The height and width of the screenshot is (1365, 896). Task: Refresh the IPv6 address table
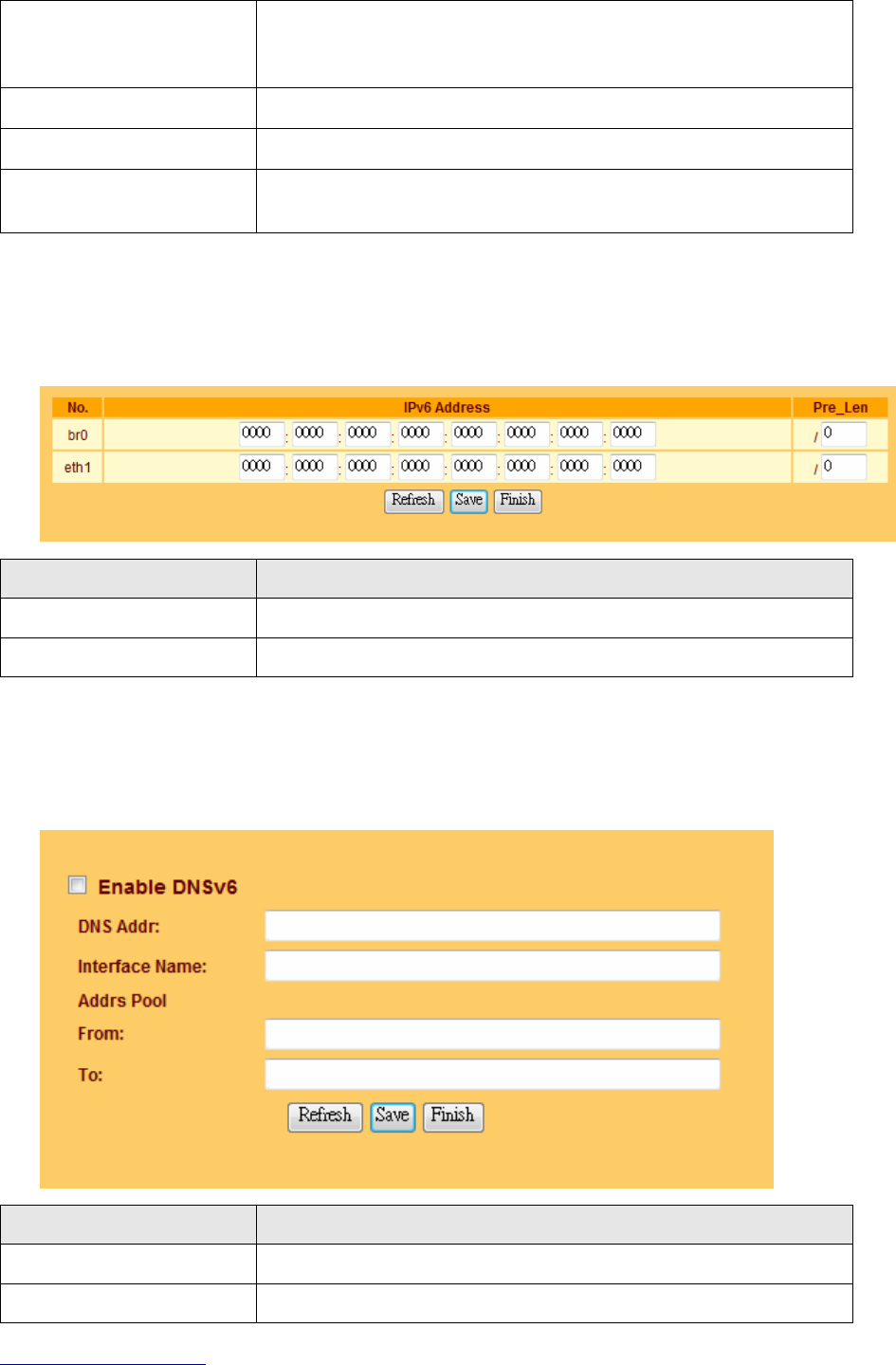[x=413, y=501]
